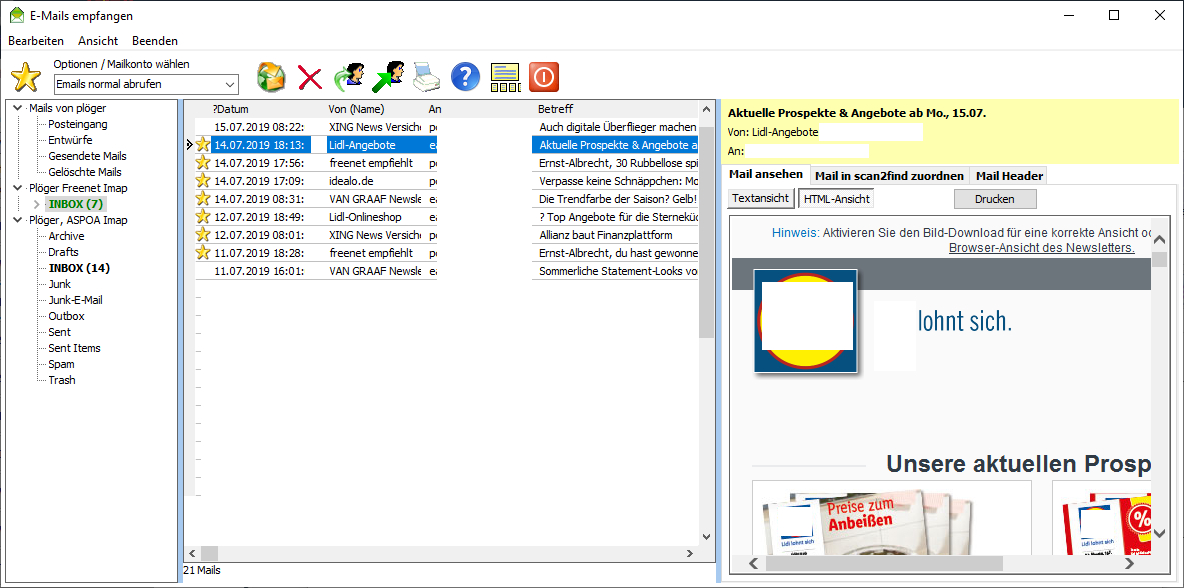The width and height of the screenshot is (1184, 588).
Task: Select the 'Gelöschte Mails' folder
Action: pyautogui.click(x=85, y=172)
